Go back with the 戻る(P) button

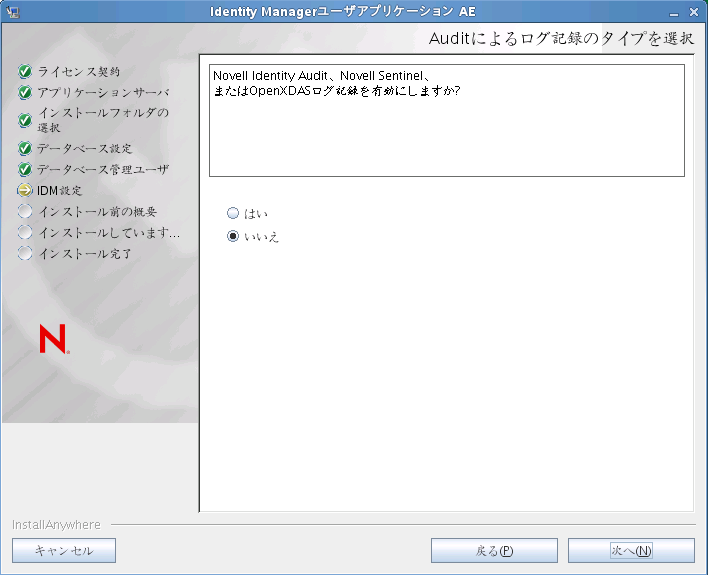(494, 550)
